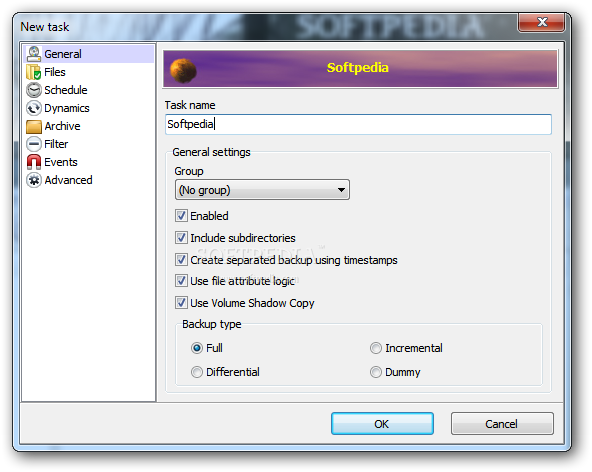
Task: Confirm with the OK button
Action: click(x=382, y=424)
